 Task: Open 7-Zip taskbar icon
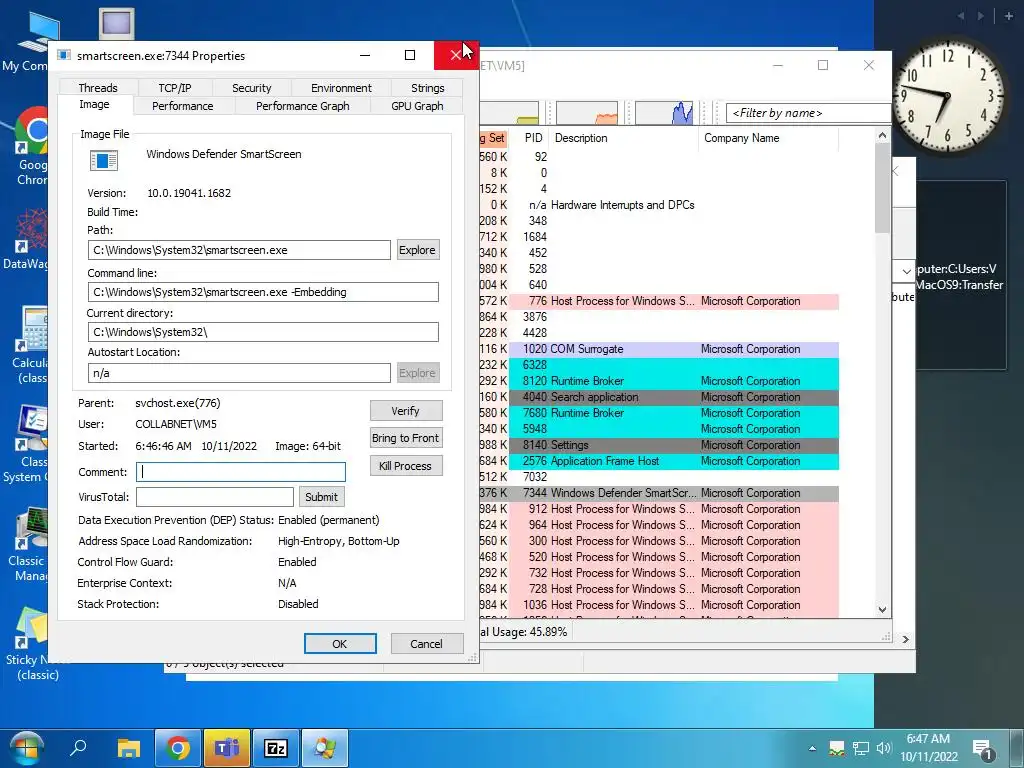[x=276, y=748]
